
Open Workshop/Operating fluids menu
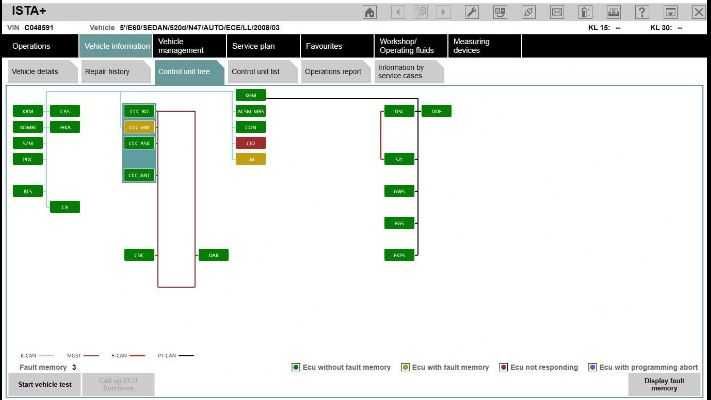[411, 46]
